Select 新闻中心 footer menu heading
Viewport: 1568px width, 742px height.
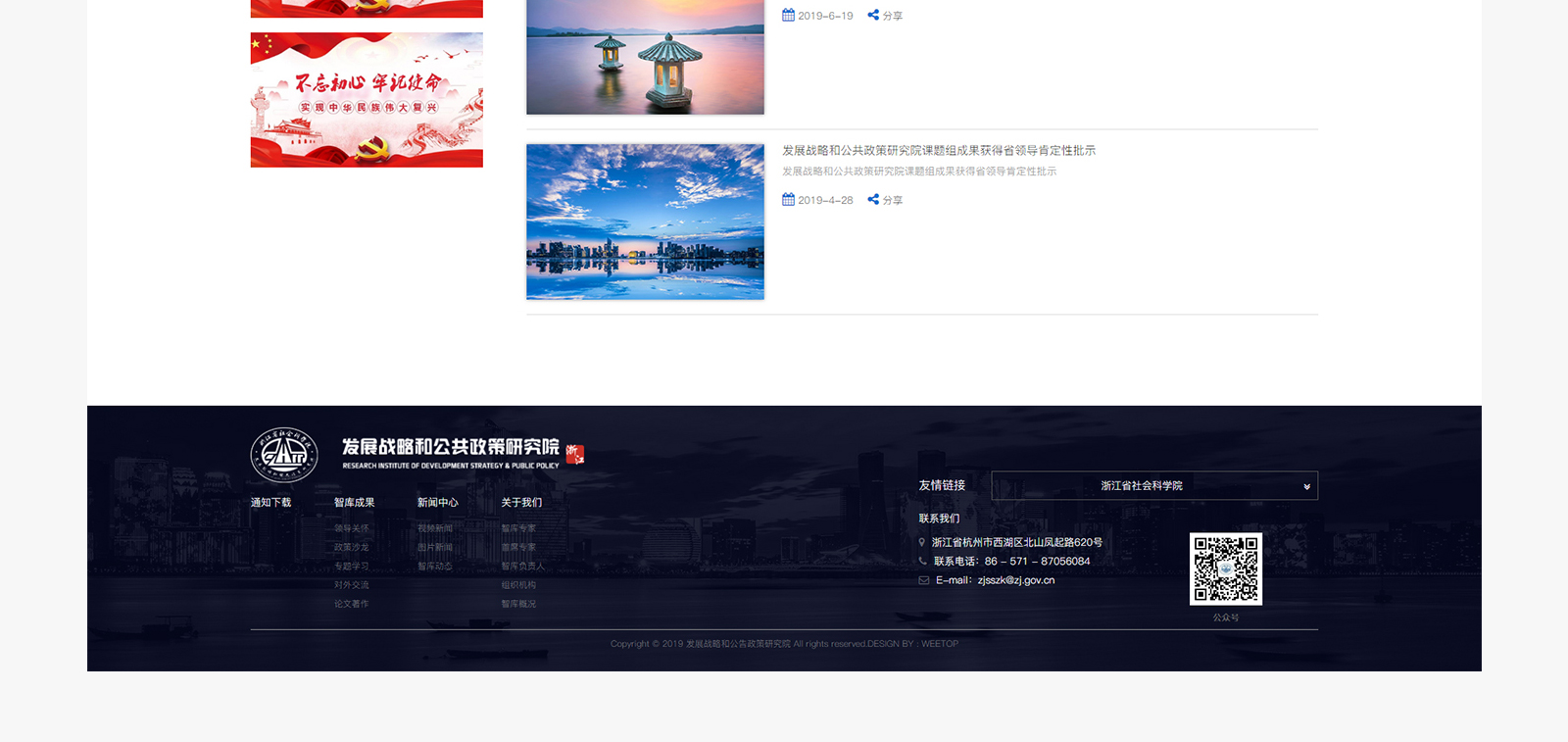(437, 502)
